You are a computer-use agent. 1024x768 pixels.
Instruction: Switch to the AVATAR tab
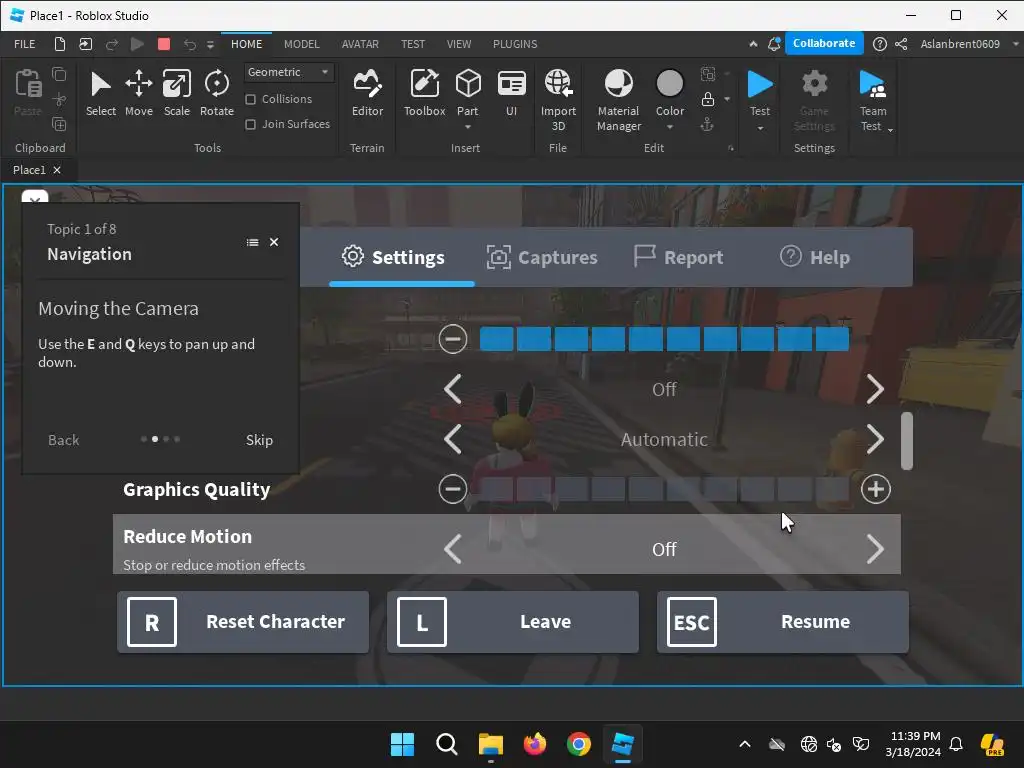coord(360,44)
